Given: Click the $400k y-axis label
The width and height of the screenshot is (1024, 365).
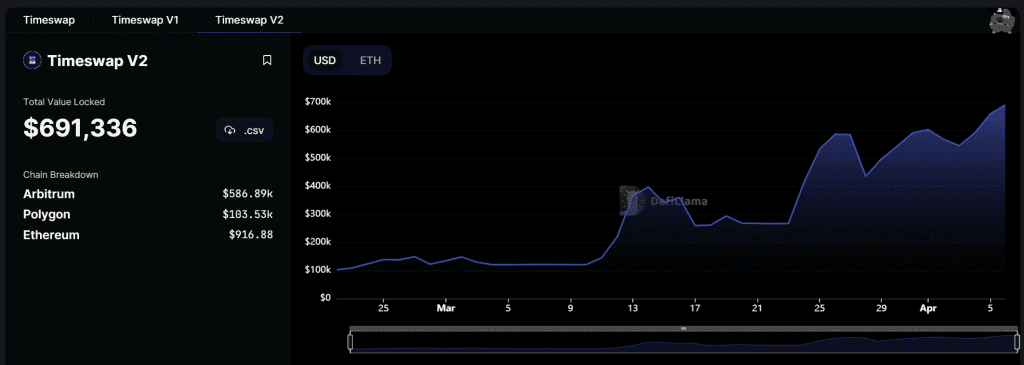Looking at the screenshot, I should pyautogui.click(x=318, y=186).
